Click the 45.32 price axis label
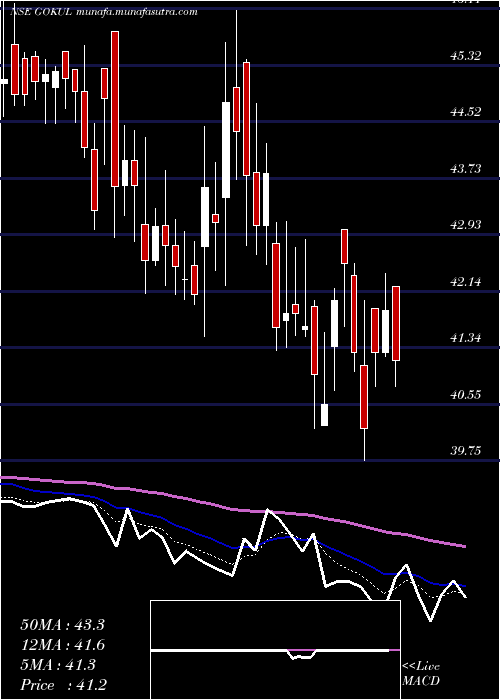The width and height of the screenshot is (500, 700). click(x=465, y=56)
